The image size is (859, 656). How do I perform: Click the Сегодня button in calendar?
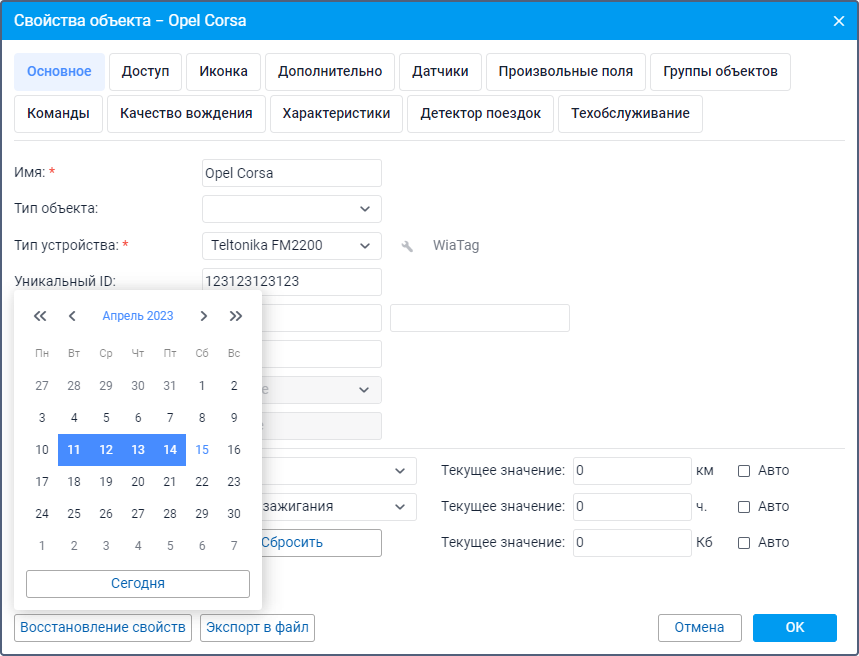[x=138, y=583]
